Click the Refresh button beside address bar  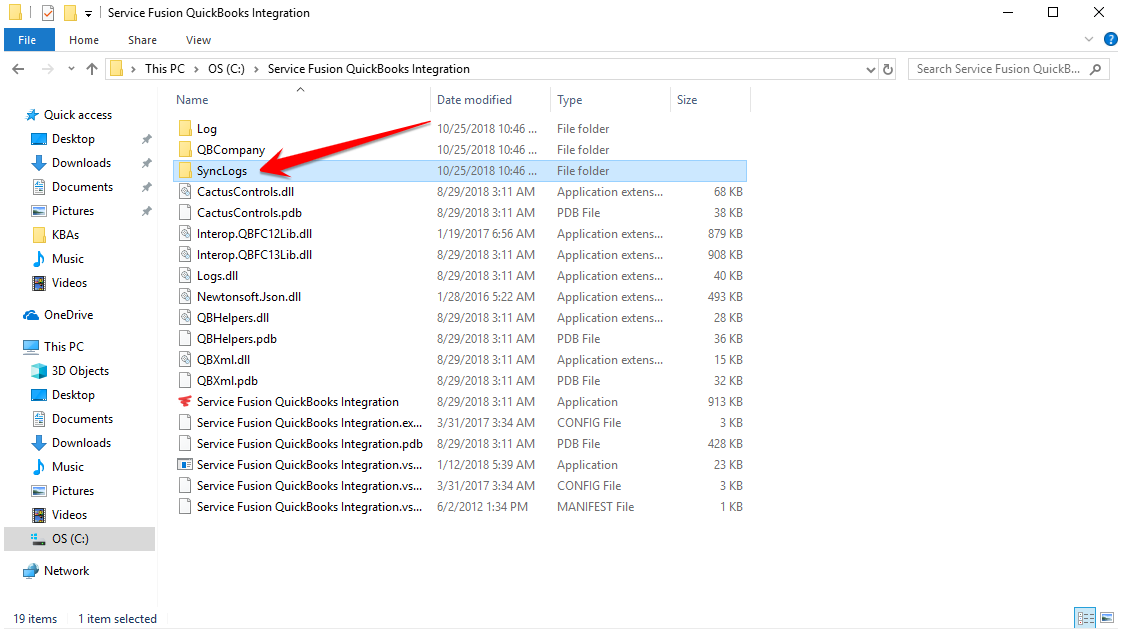[888, 69]
